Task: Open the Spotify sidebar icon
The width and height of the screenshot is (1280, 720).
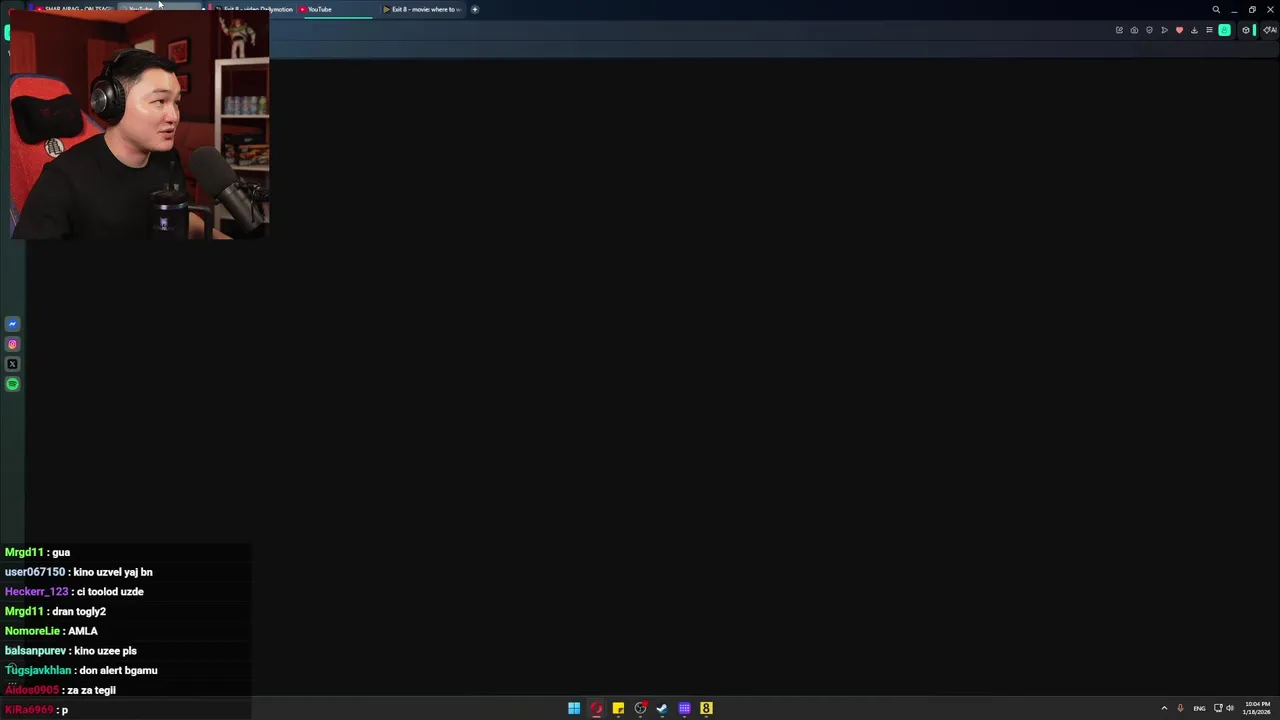Action: 12,384
